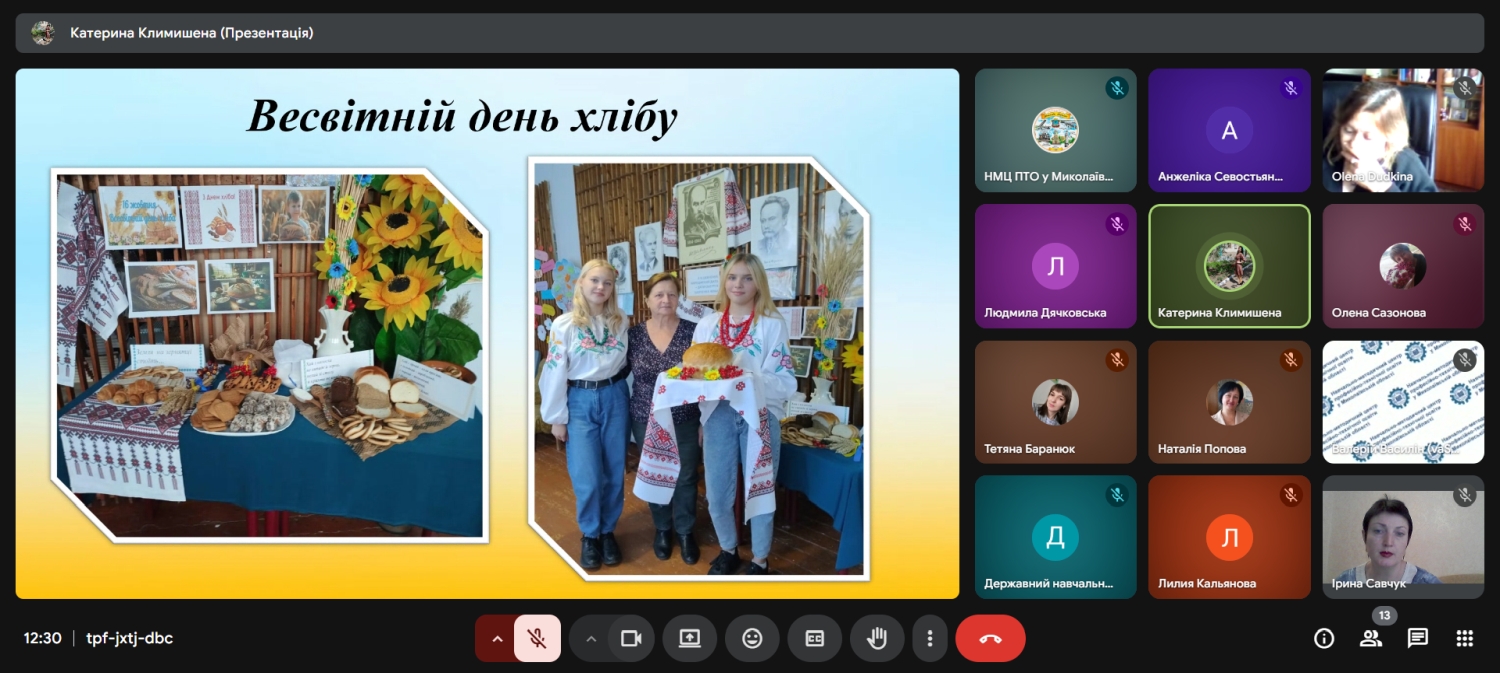The height and width of the screenshot is (673, 1500).
Task: Click the shared presentation slide
Action: (487, 333)
